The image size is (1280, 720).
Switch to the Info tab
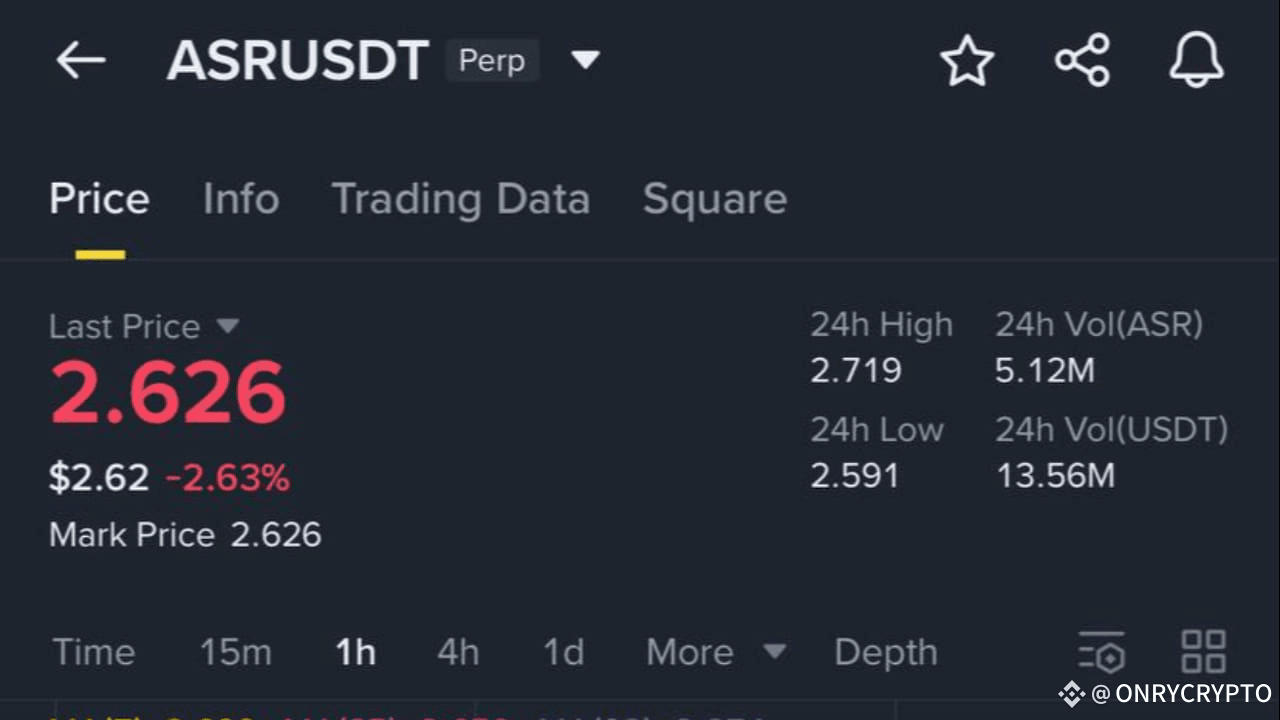(240, 199)
